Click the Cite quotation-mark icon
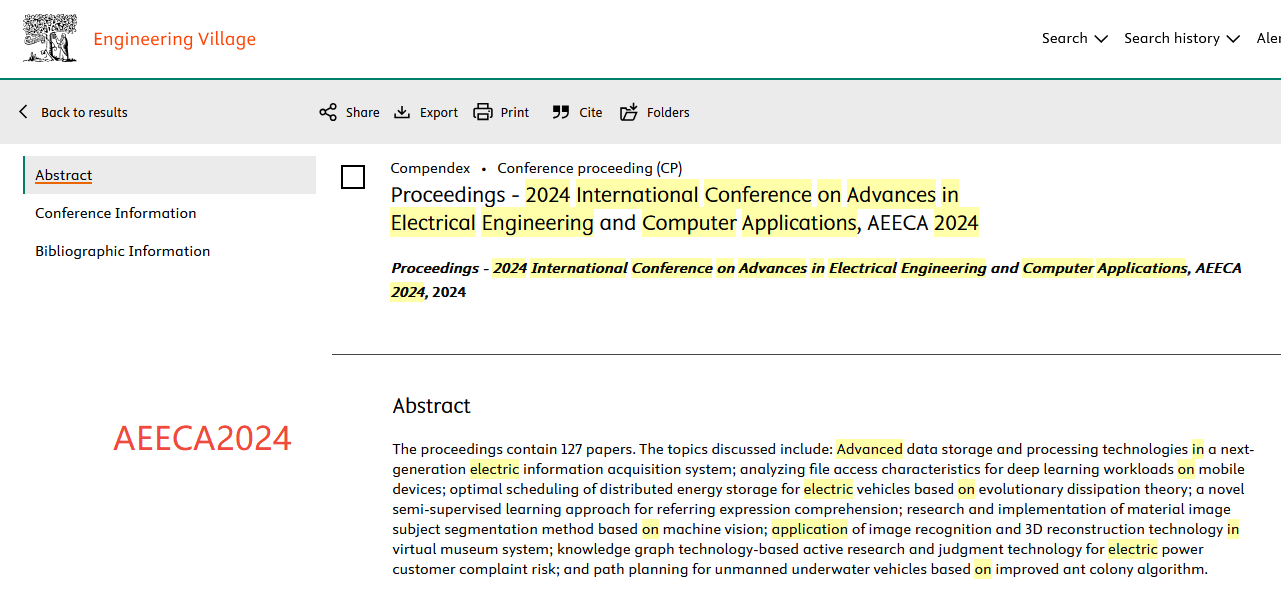The image size is (1281, 604). [x=561, y=112]
